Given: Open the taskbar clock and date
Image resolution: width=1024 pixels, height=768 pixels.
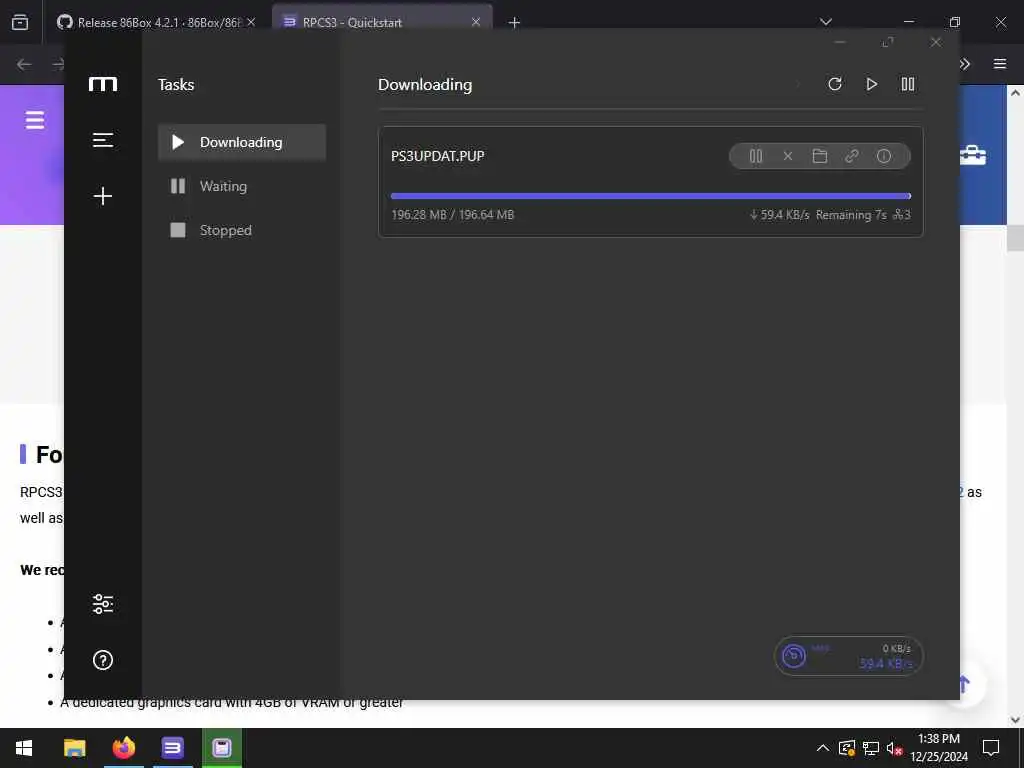Looking at the screenshot, I should click(x=938, y=748).
